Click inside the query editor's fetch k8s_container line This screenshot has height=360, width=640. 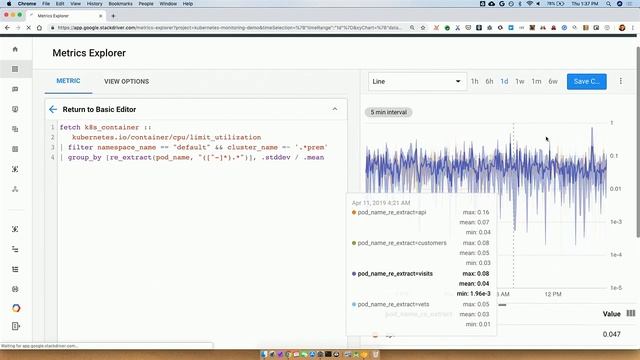pyautogui.click(x=105, y=127)
